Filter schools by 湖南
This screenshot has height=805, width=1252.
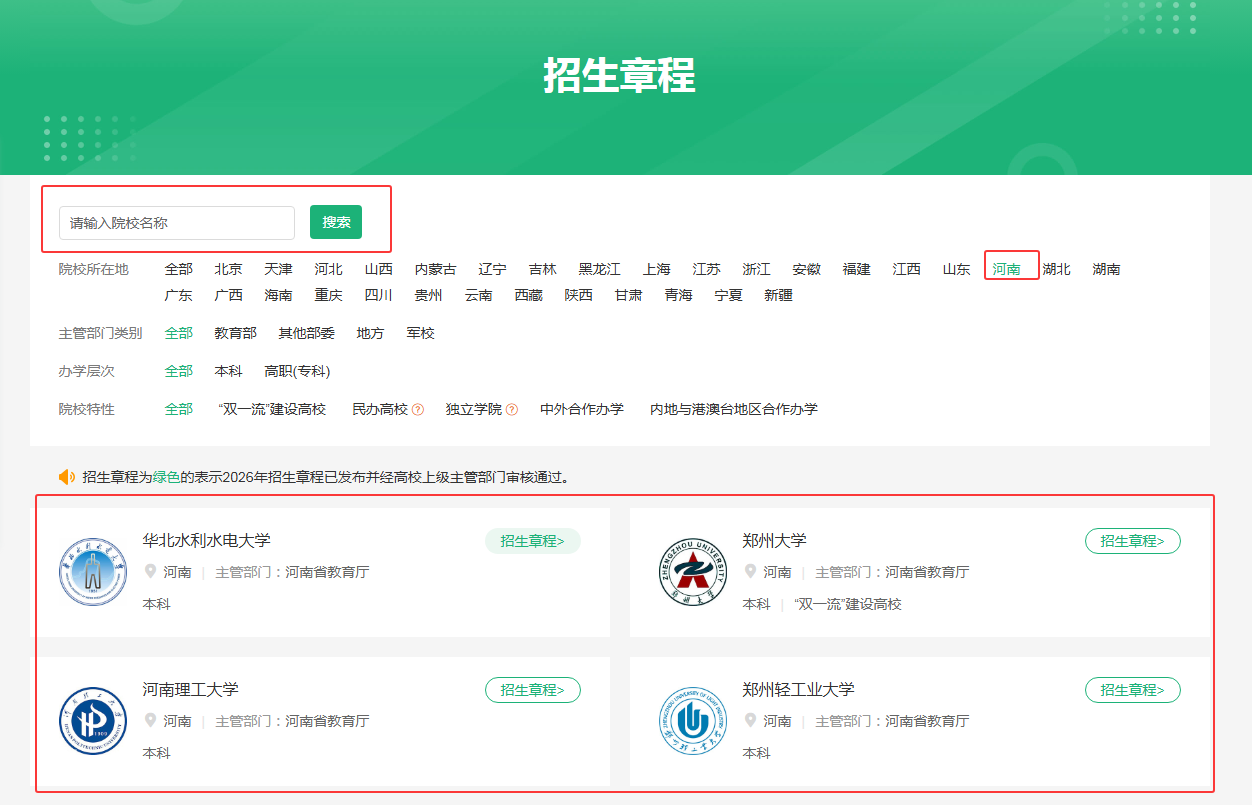(1107, 269)
